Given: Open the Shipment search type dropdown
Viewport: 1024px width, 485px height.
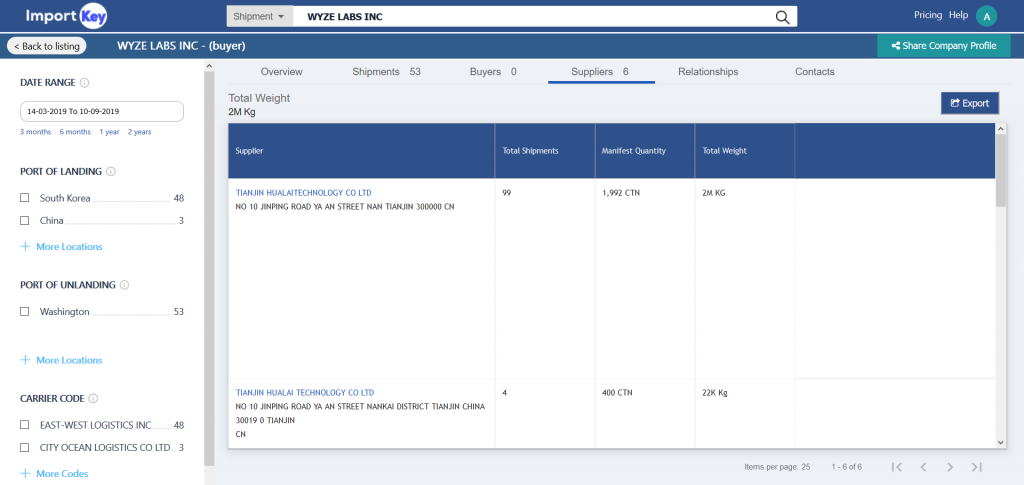Looking at the screenshot, I should pyautogui.click(x=259, y=17).
